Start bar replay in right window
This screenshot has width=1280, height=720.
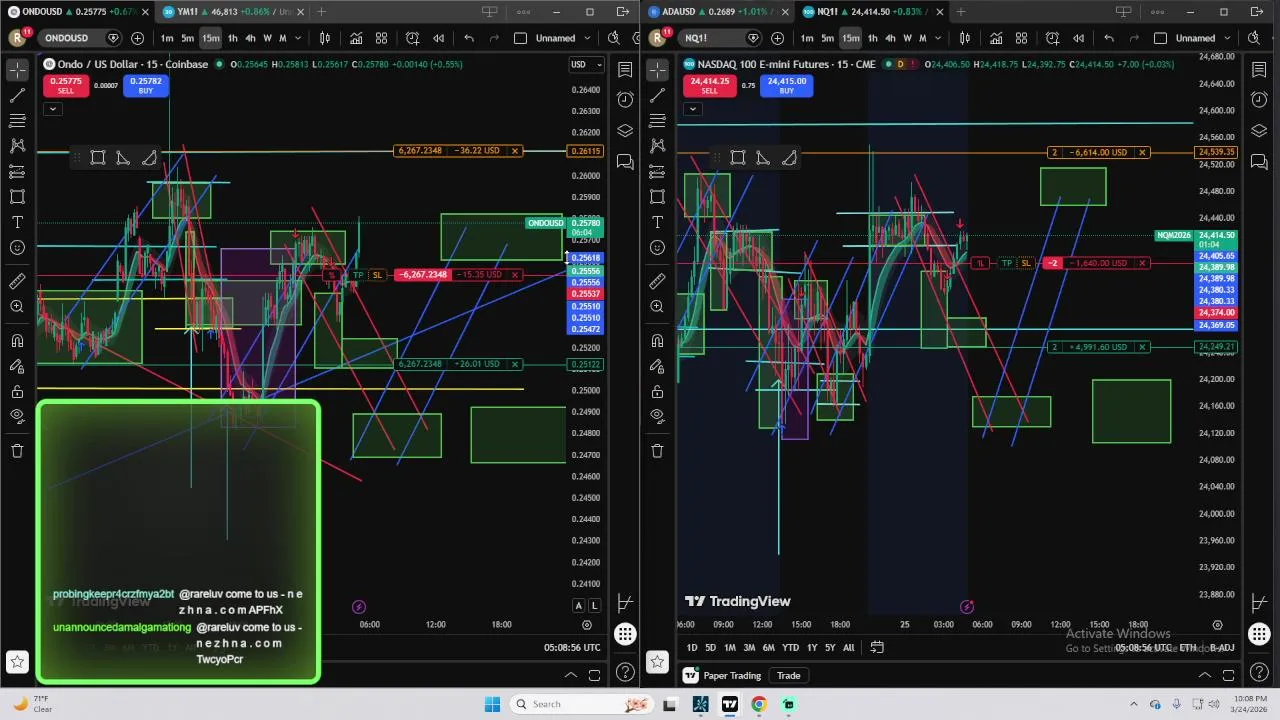click(x=1078, y=38)
